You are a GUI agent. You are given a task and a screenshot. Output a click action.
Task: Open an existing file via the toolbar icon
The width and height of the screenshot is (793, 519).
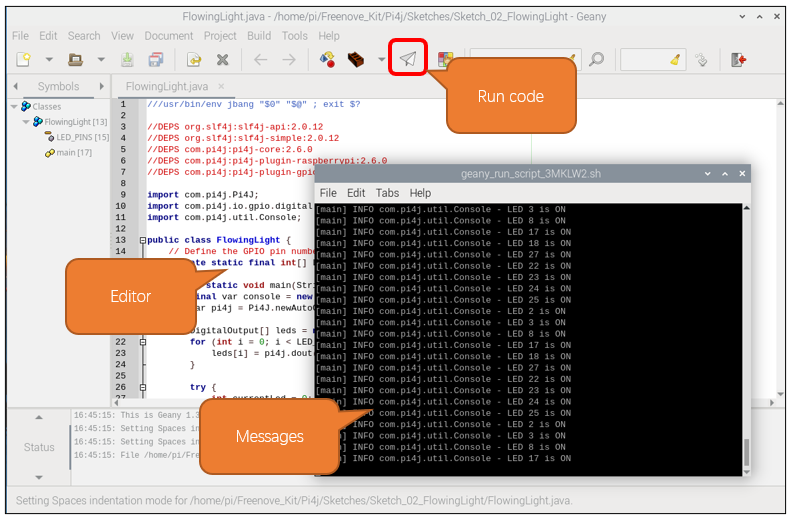pos(76,60)
